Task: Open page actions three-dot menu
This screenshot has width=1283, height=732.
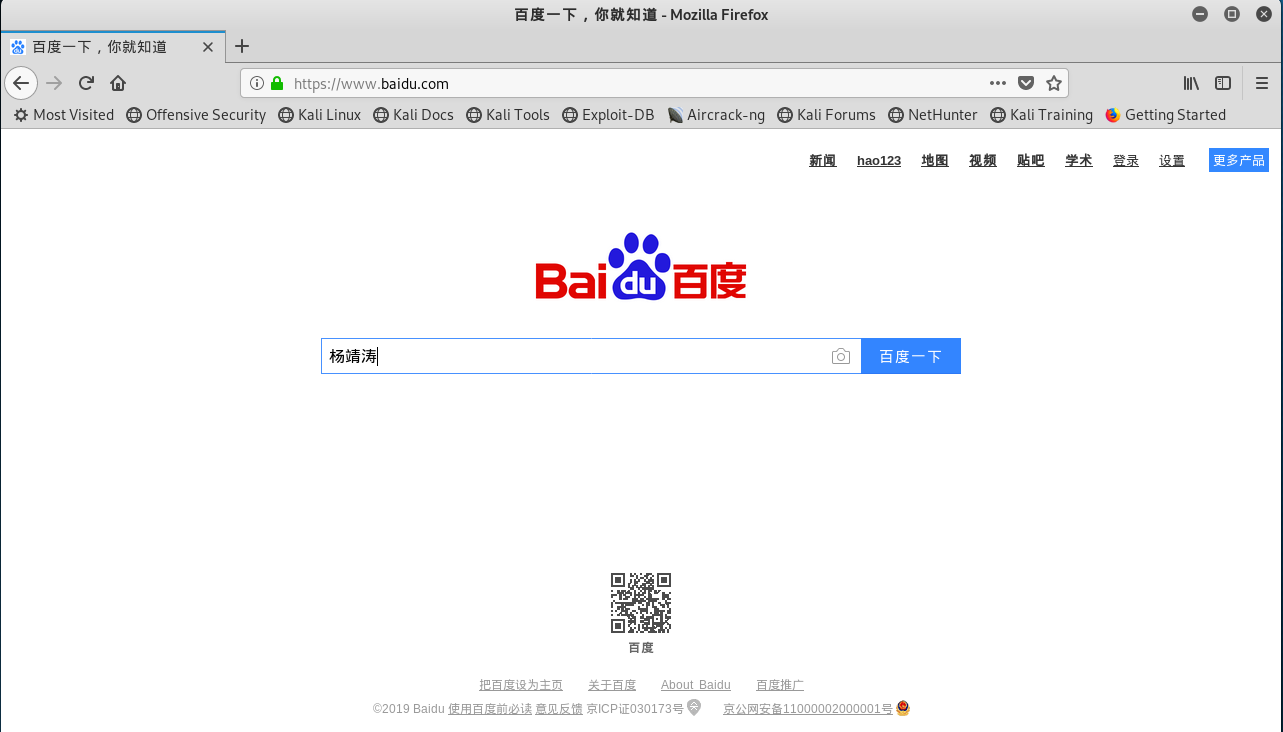Action: click(998, 83)
